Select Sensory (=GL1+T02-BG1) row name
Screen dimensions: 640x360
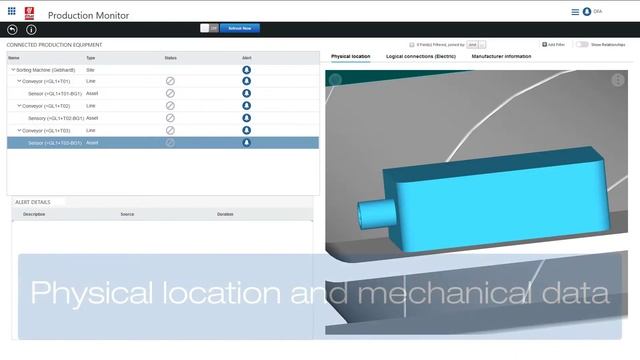point(56,118)
